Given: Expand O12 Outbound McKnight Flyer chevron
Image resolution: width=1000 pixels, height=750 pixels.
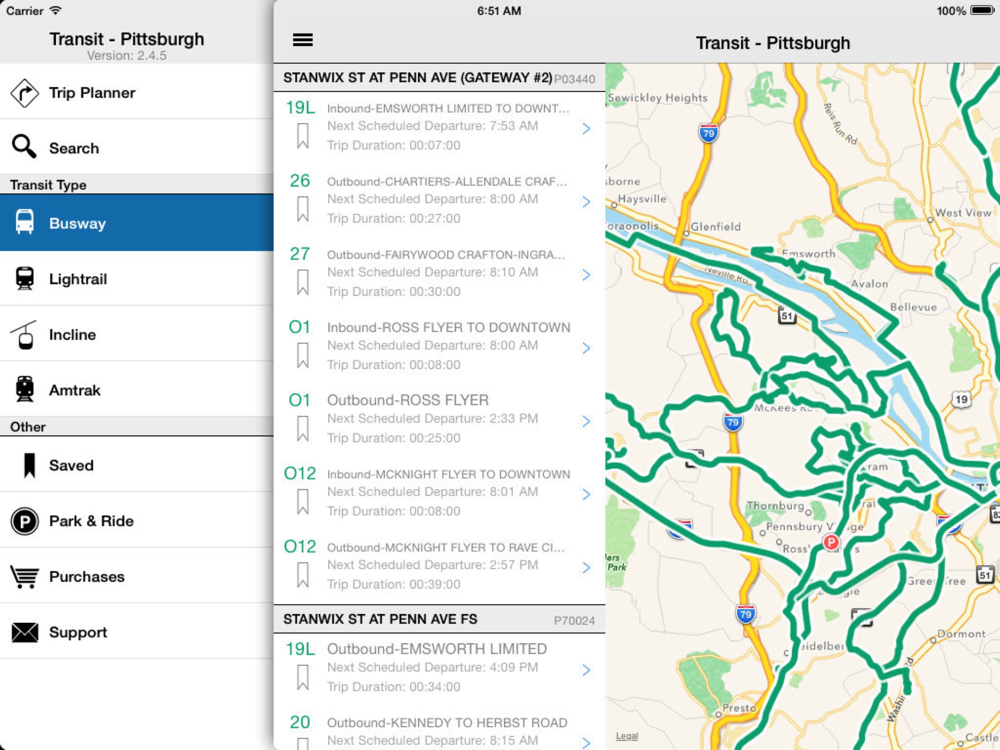Looking at the screenshot, I should pos(586,568).
